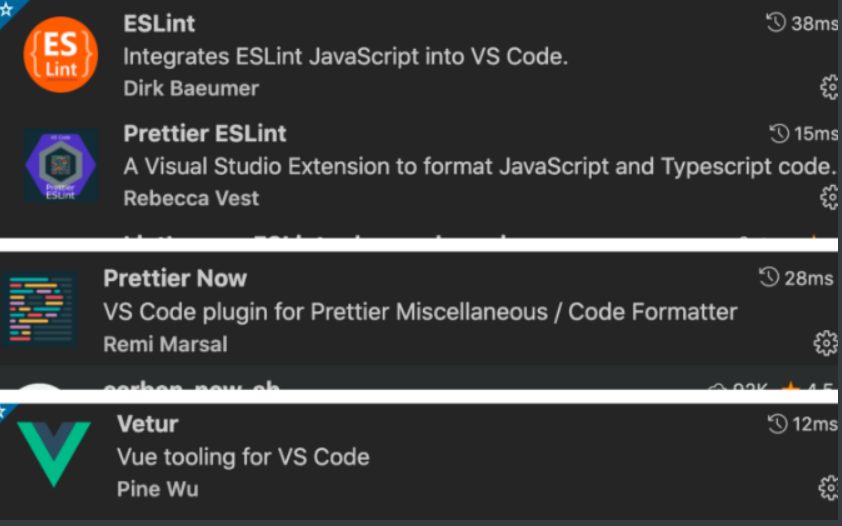Click publisher name Dirk Baeumer
The image size is (842, 526).
pyautogui.click(x=191, y=89)
